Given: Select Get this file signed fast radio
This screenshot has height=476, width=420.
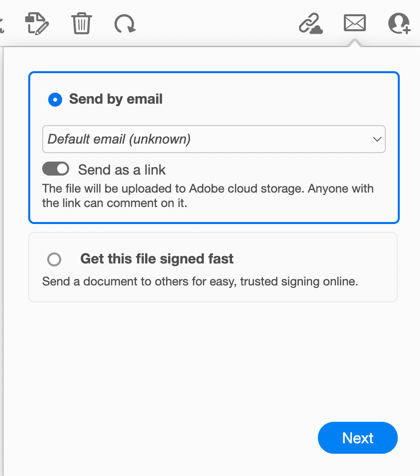Looking at the screenshot, I should (54, 259).
